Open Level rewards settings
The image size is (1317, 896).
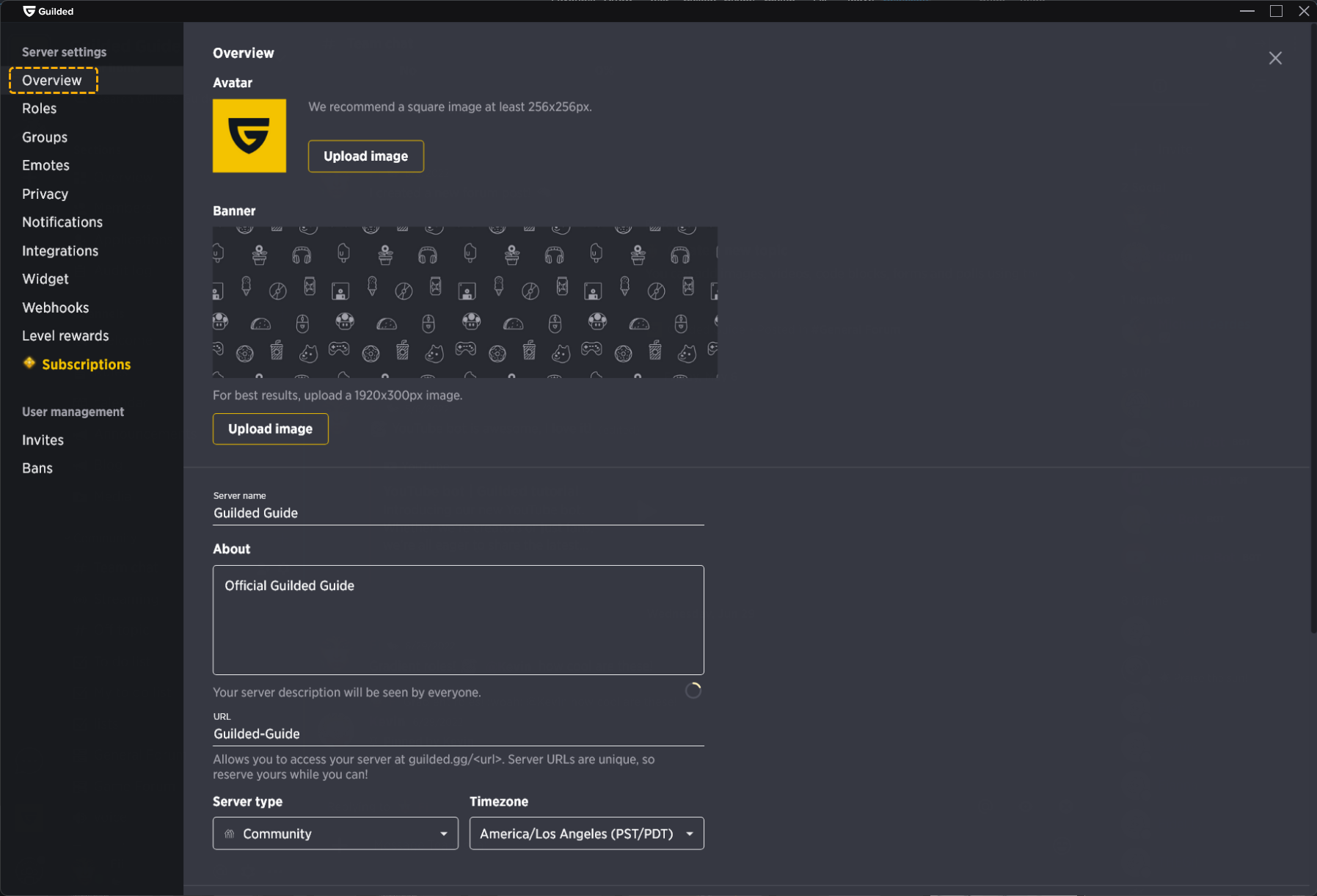click(x=65, y=335)
